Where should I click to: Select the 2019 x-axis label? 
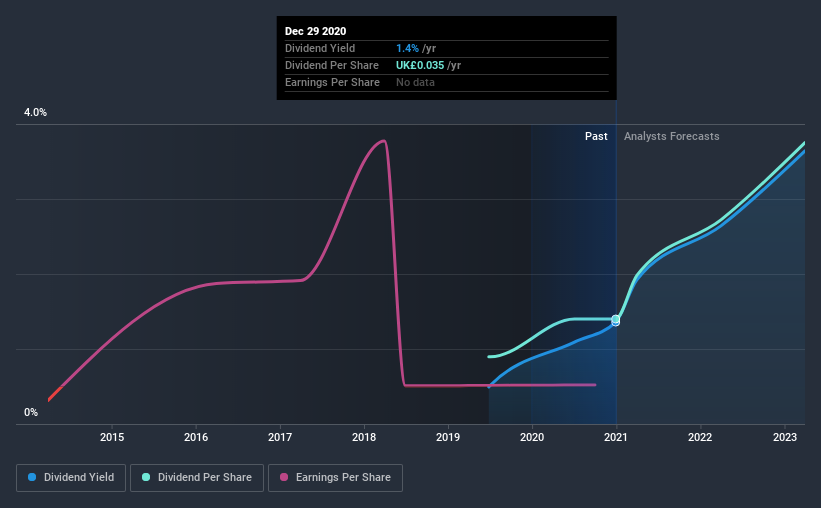pyautogui.click(x=448, y=437)
